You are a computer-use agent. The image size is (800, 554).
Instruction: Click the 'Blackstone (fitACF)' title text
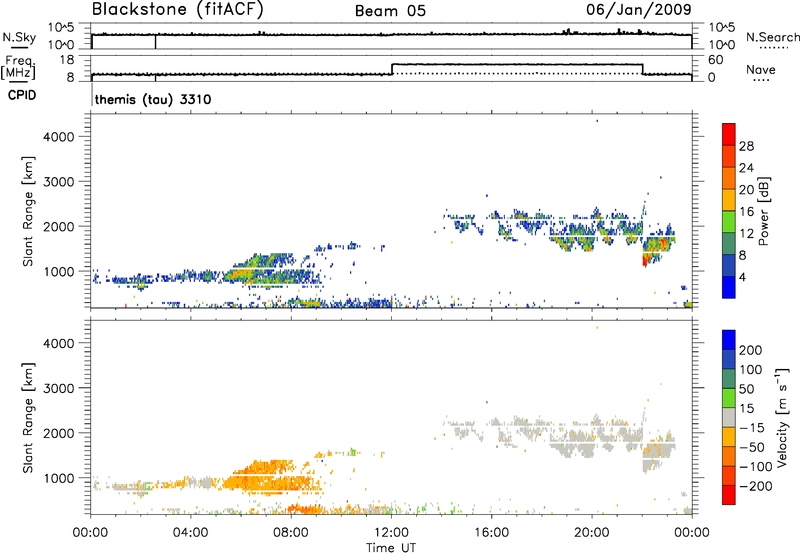pyautogui.click(x=178, y=10)
